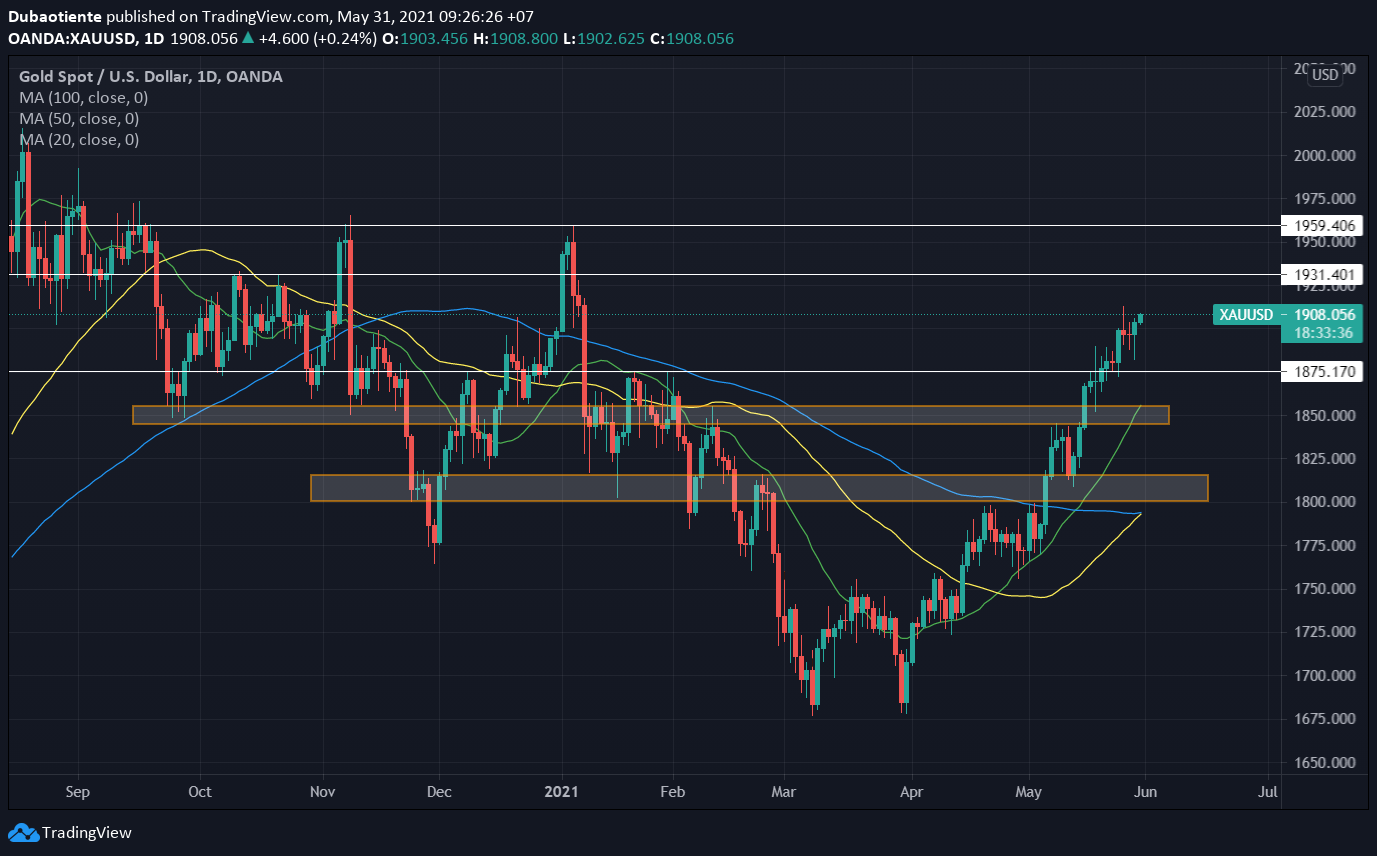Click the Apr label on time axis
The image size is (1377, 856).
tap(910, 792)
